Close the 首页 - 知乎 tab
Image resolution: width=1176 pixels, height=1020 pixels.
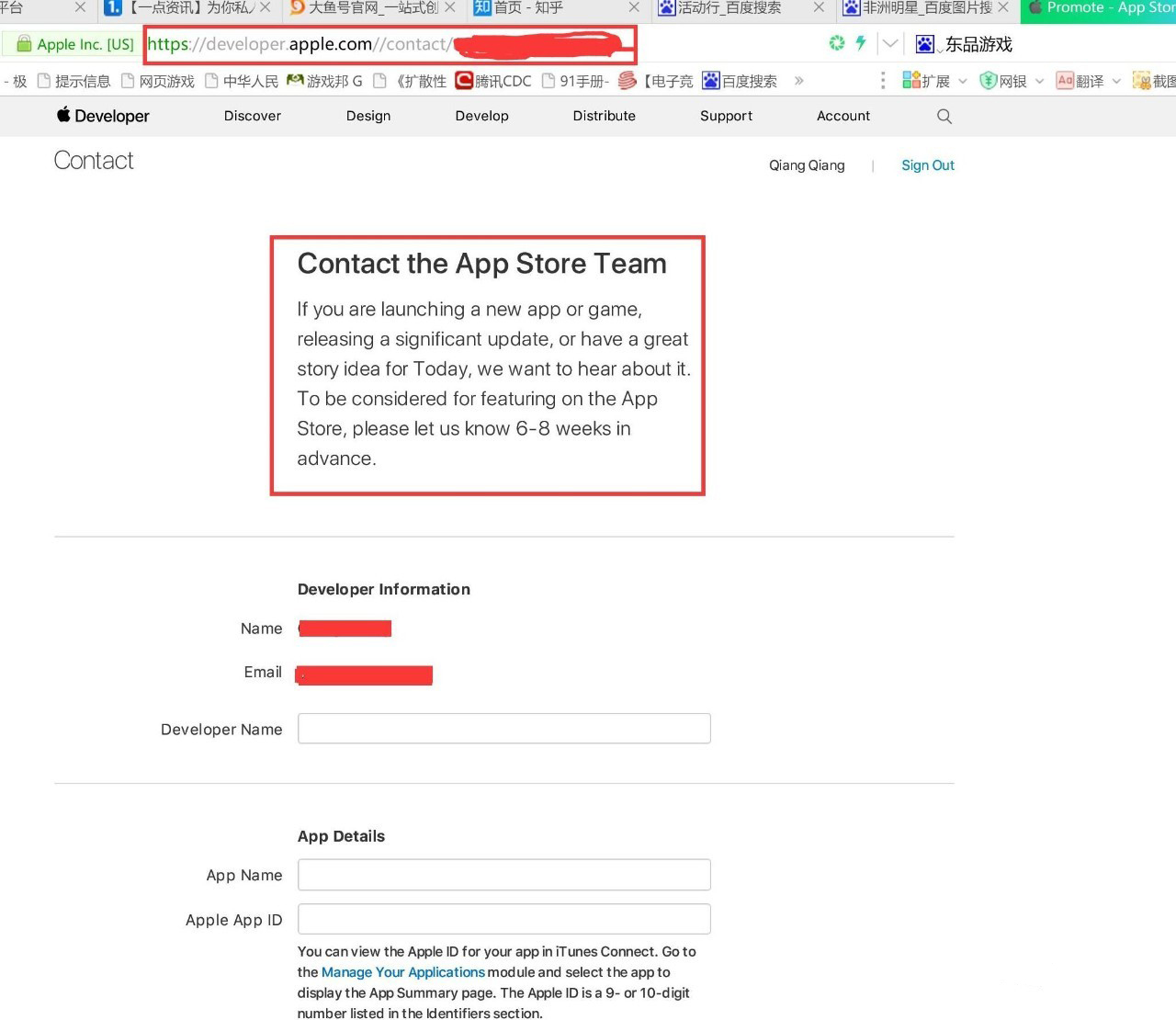point(634,7)
